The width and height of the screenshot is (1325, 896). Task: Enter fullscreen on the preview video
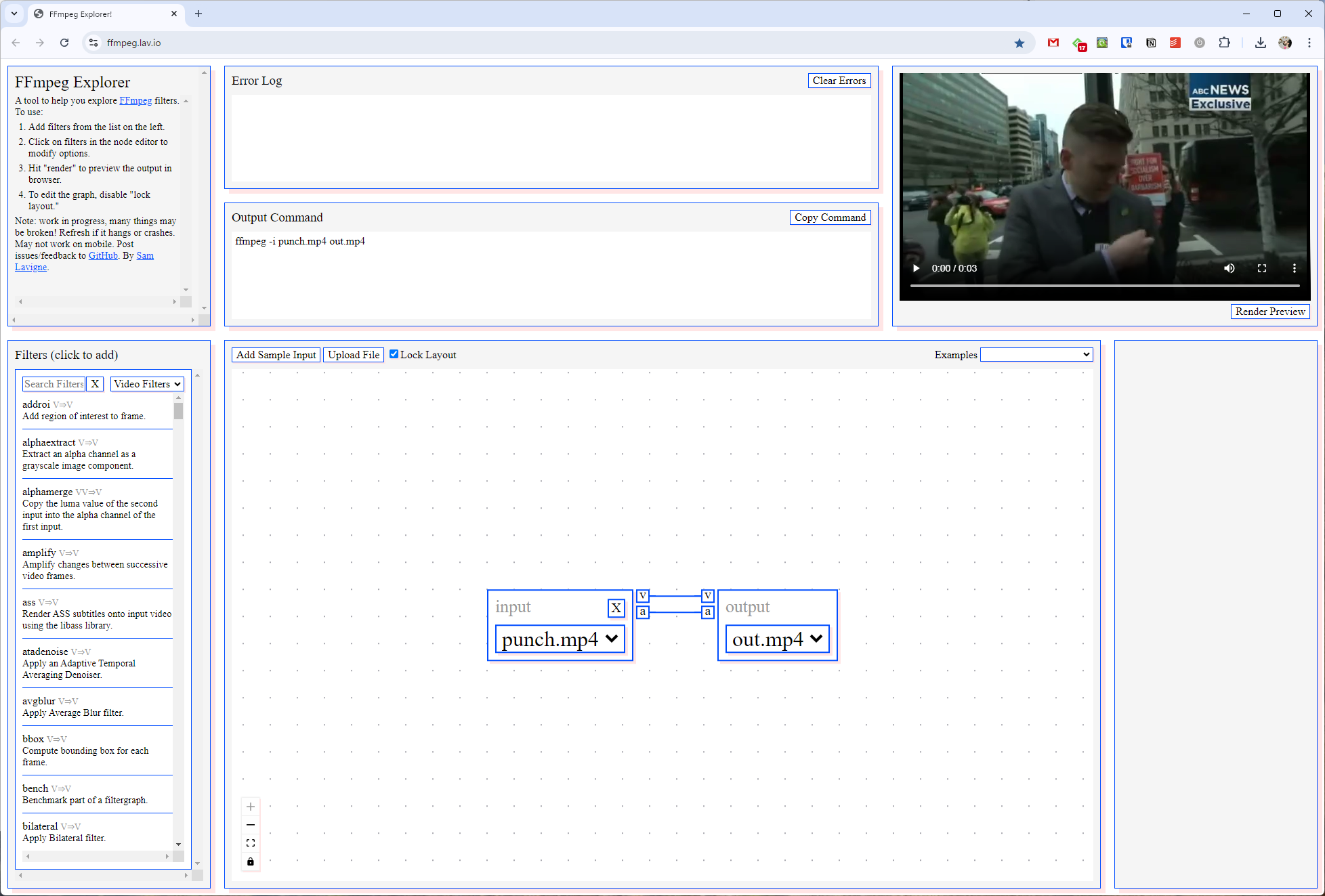pyautogui.click(x=1261, y=268)
